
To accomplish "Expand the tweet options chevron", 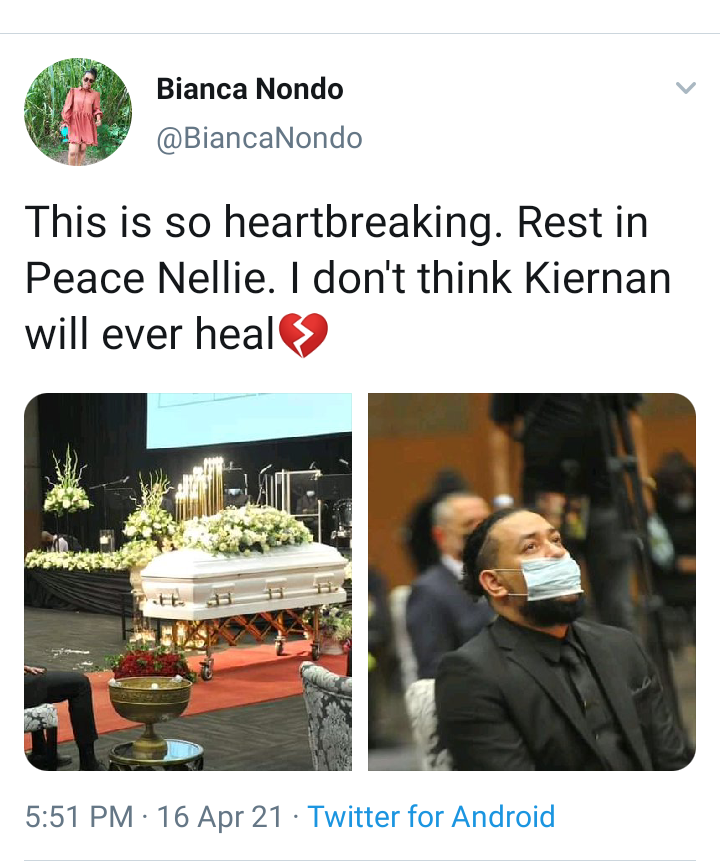I will [686, 88].
